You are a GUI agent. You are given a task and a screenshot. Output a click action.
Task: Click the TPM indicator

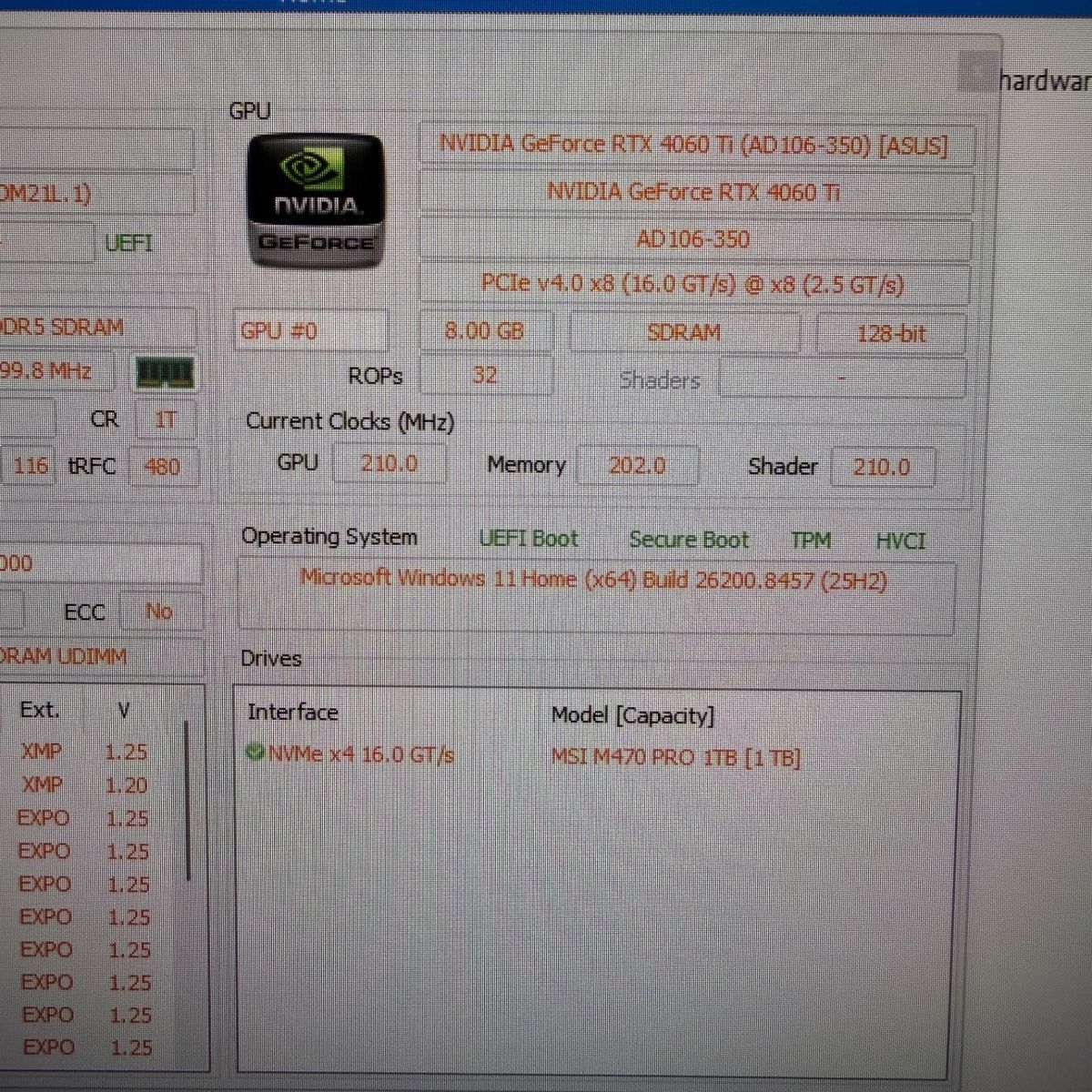811,541
